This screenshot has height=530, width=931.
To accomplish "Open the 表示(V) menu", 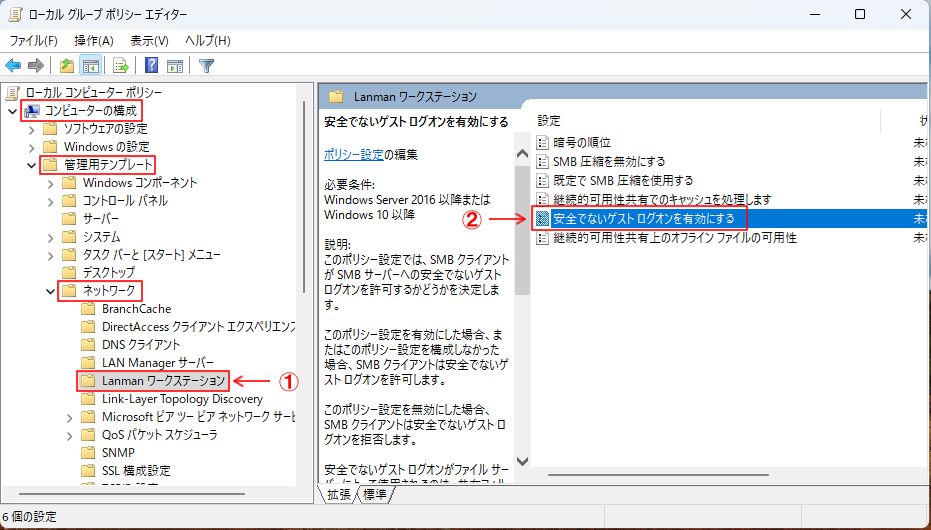I will tap(150, 41).
